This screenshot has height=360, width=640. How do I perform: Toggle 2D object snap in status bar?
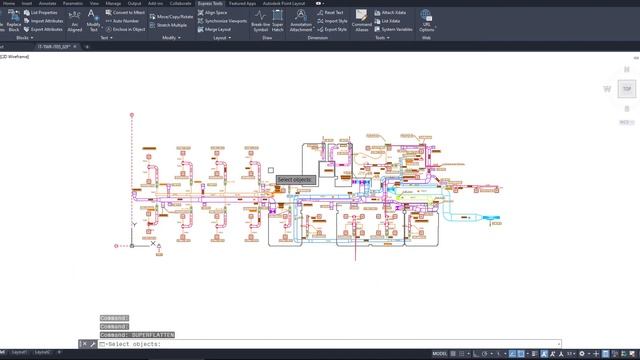521,354
